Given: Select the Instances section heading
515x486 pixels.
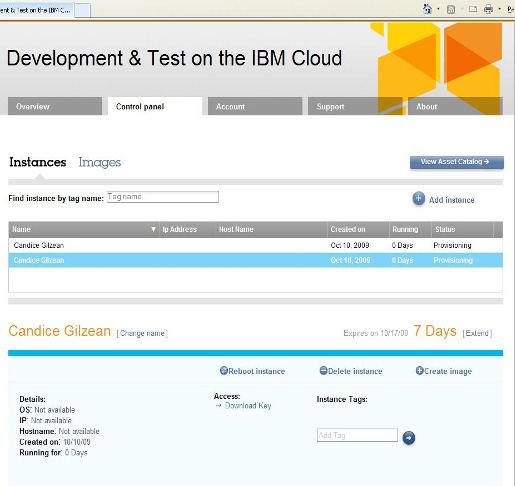Looking at the screenshot, I should (x=38, y=162).
